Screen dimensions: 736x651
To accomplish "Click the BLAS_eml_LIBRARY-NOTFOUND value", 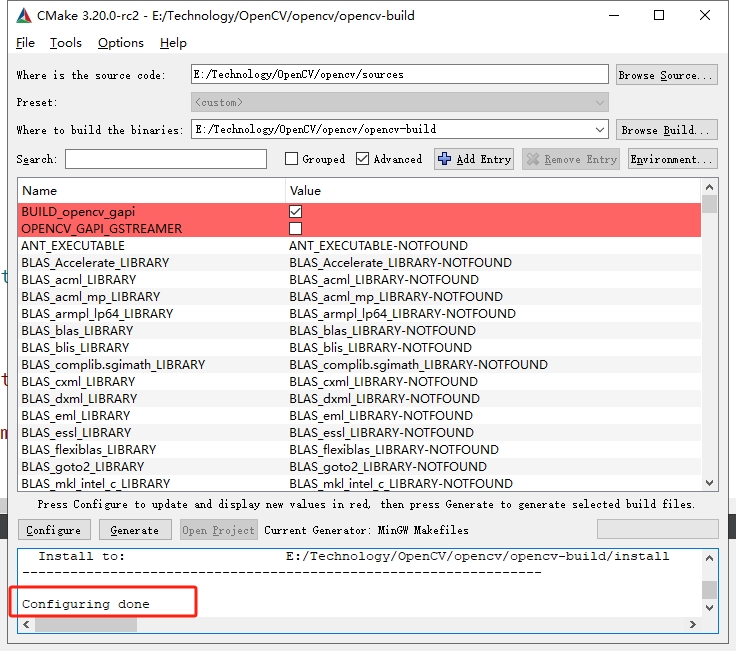I will click(381, 416).
